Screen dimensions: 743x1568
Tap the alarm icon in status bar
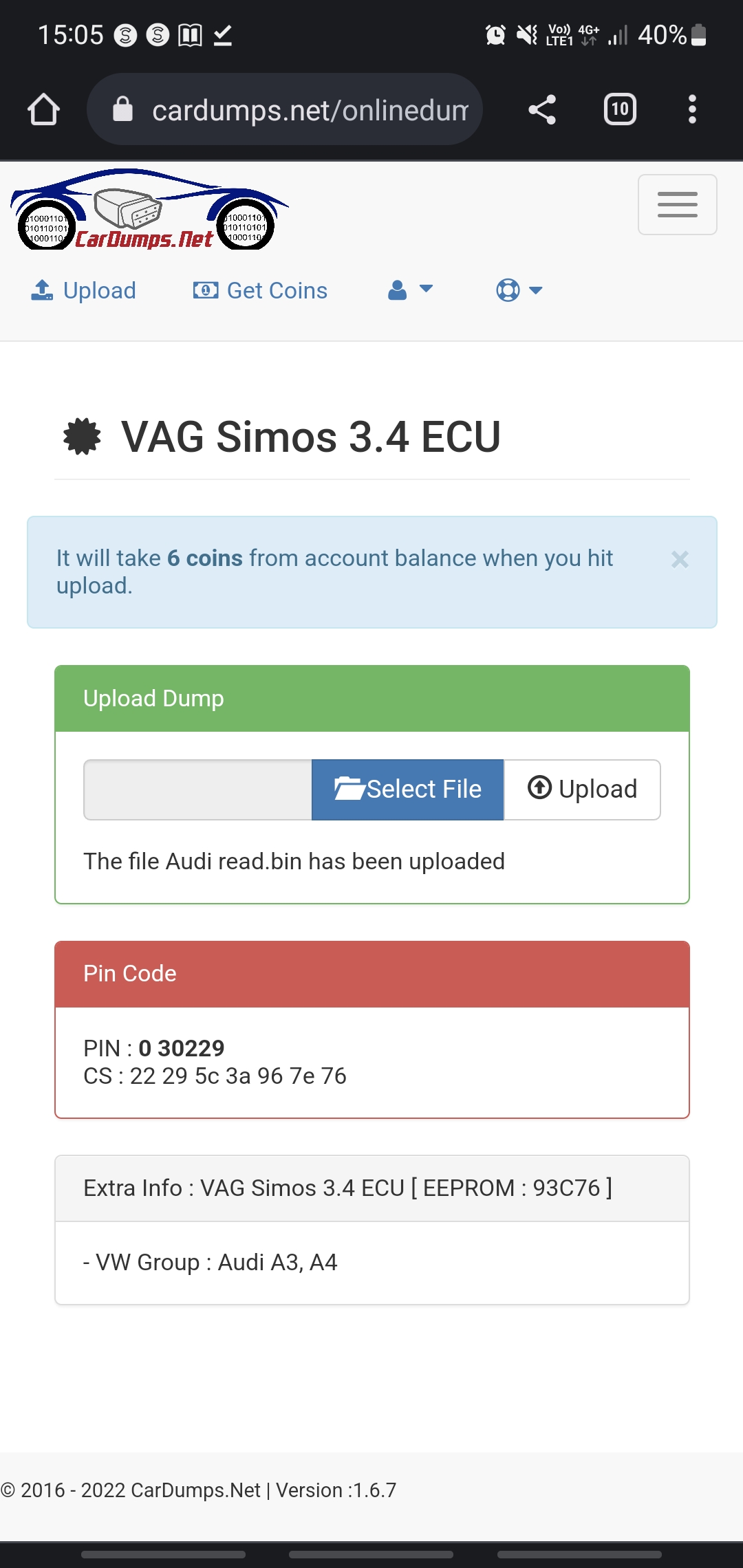(x=495, y=34)
